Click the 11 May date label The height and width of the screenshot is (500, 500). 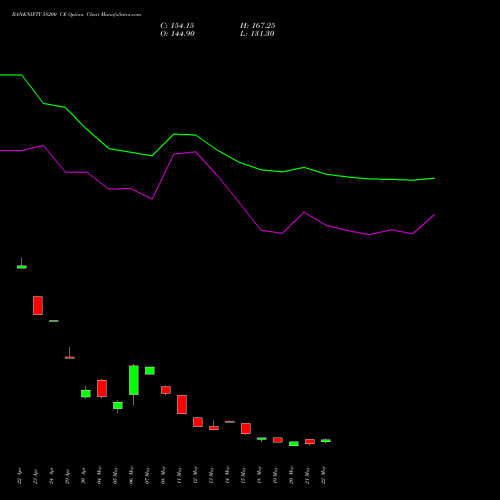point(180,475)
